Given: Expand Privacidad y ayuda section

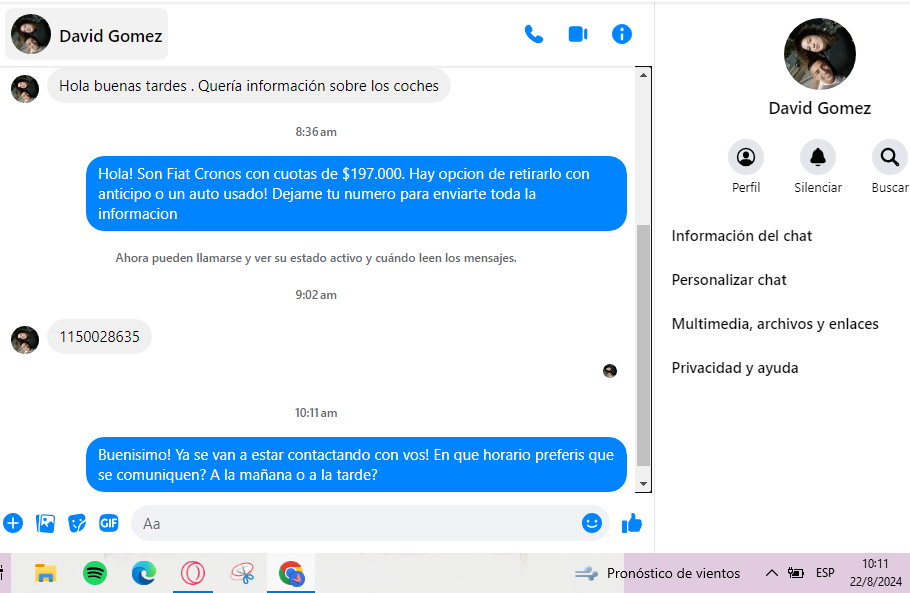Looking at the screenshot, I should click(735, 368).
